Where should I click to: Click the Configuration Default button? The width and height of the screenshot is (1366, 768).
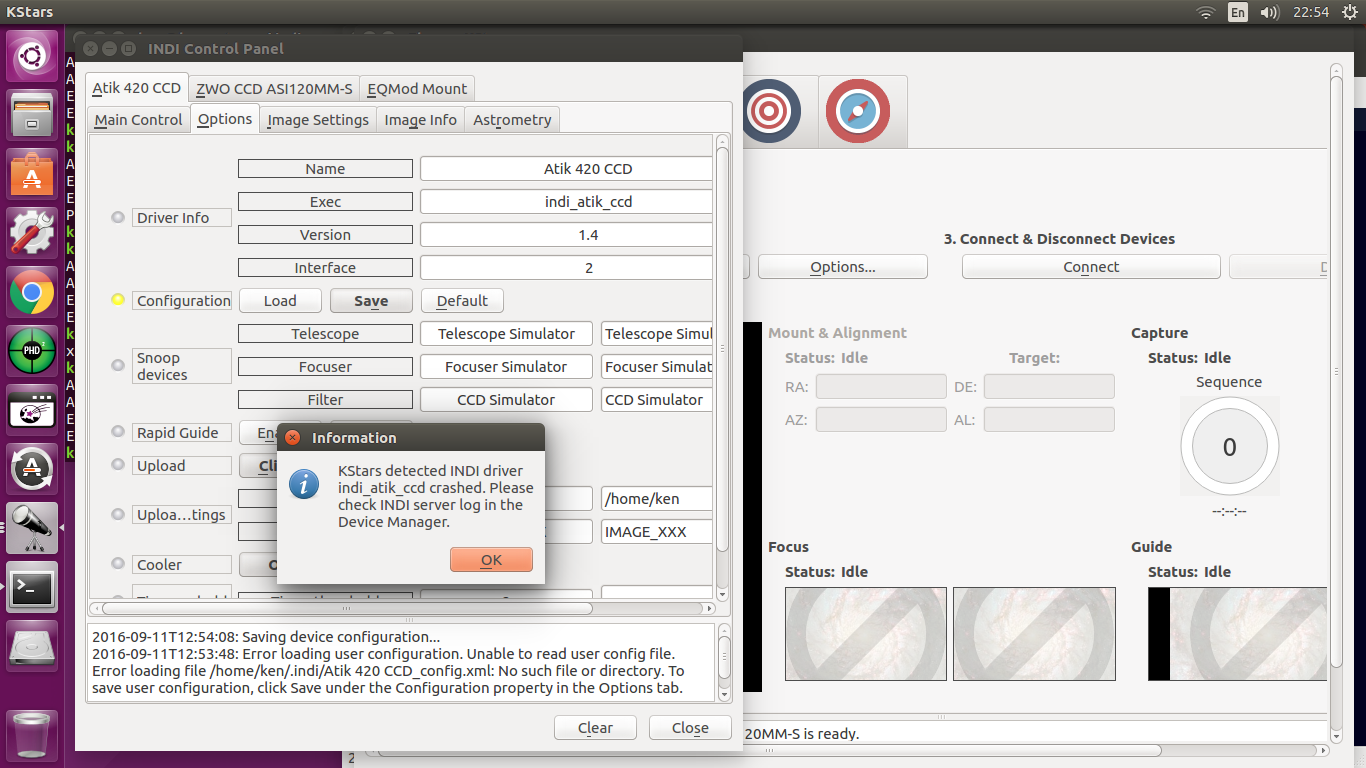click(462, 301)
